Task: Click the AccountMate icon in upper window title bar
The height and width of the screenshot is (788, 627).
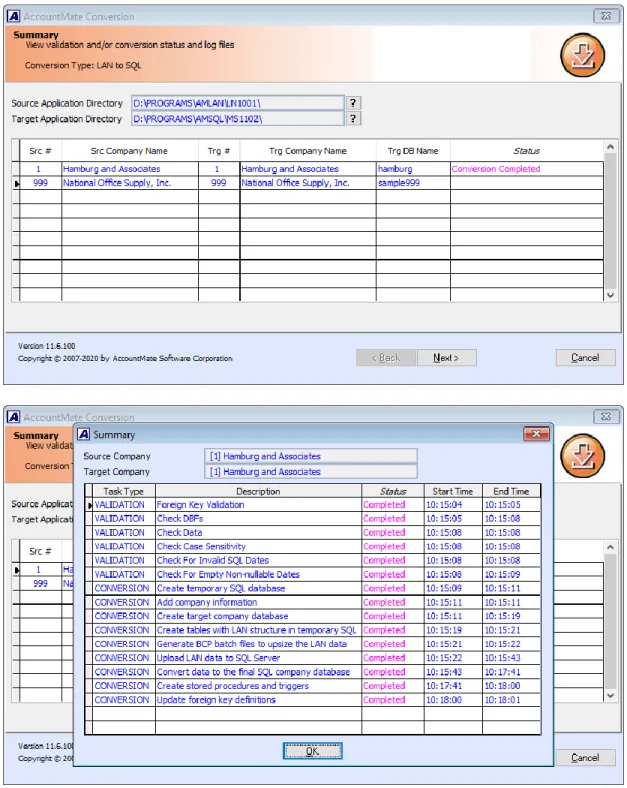Action: click(14, 16)
